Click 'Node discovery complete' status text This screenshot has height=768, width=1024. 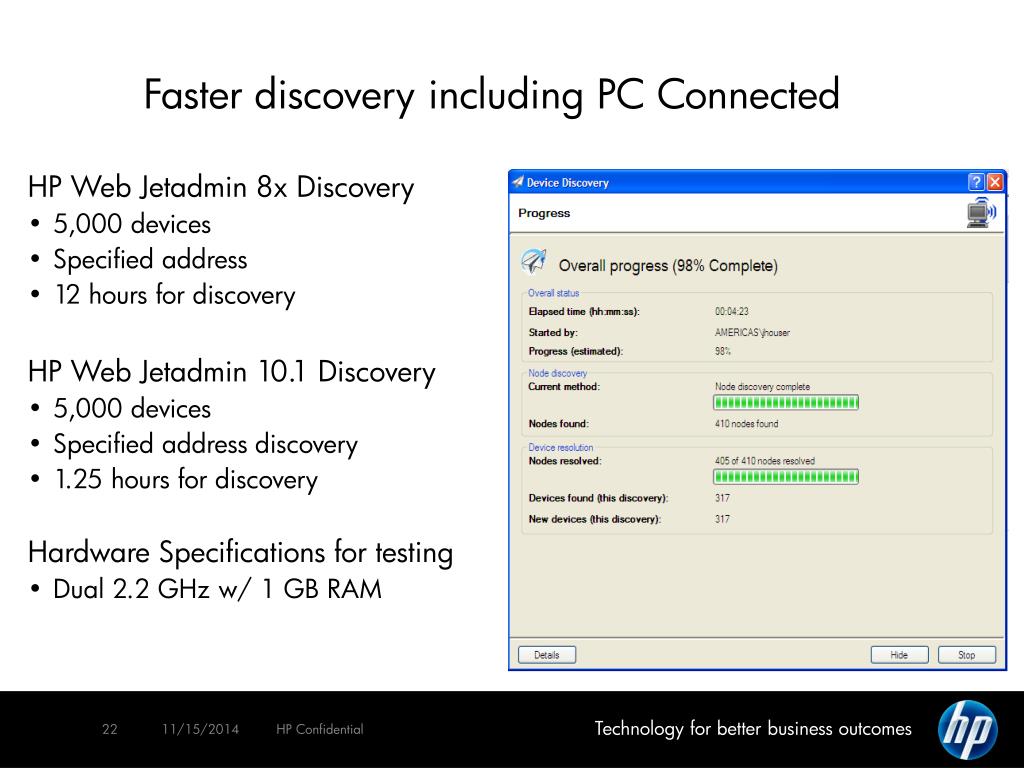[762, 387]
